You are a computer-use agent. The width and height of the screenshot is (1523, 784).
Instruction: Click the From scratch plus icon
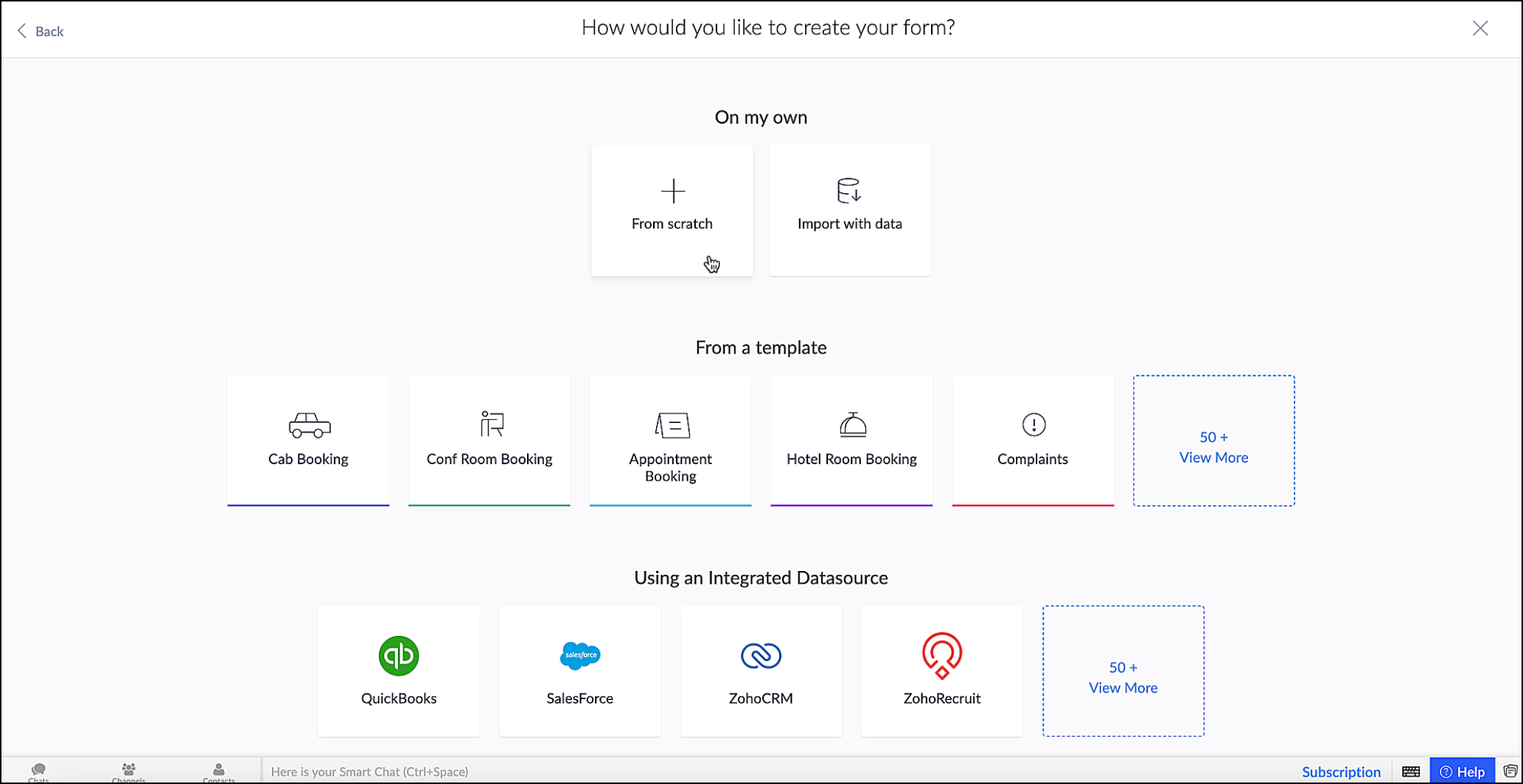click(672, 192)
